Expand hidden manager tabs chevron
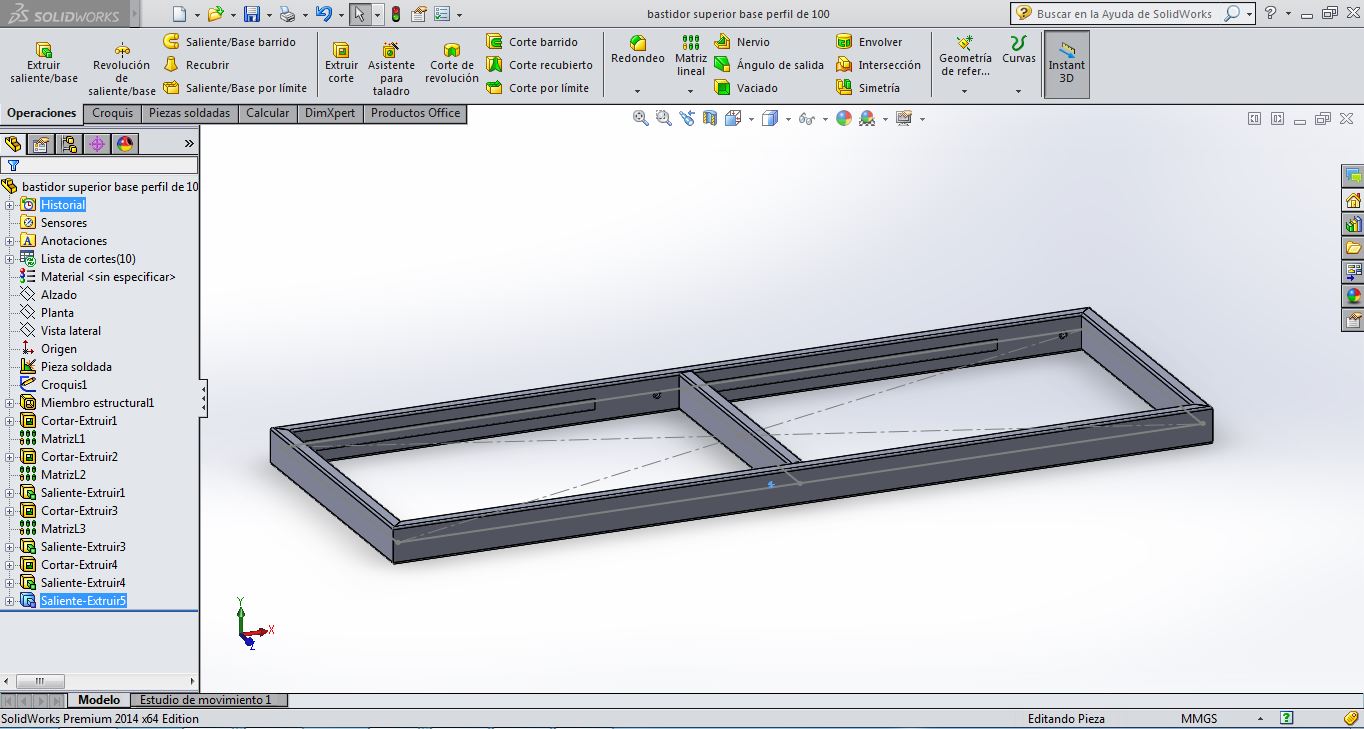Screen dimensions: 1364x729 [189, 144]
